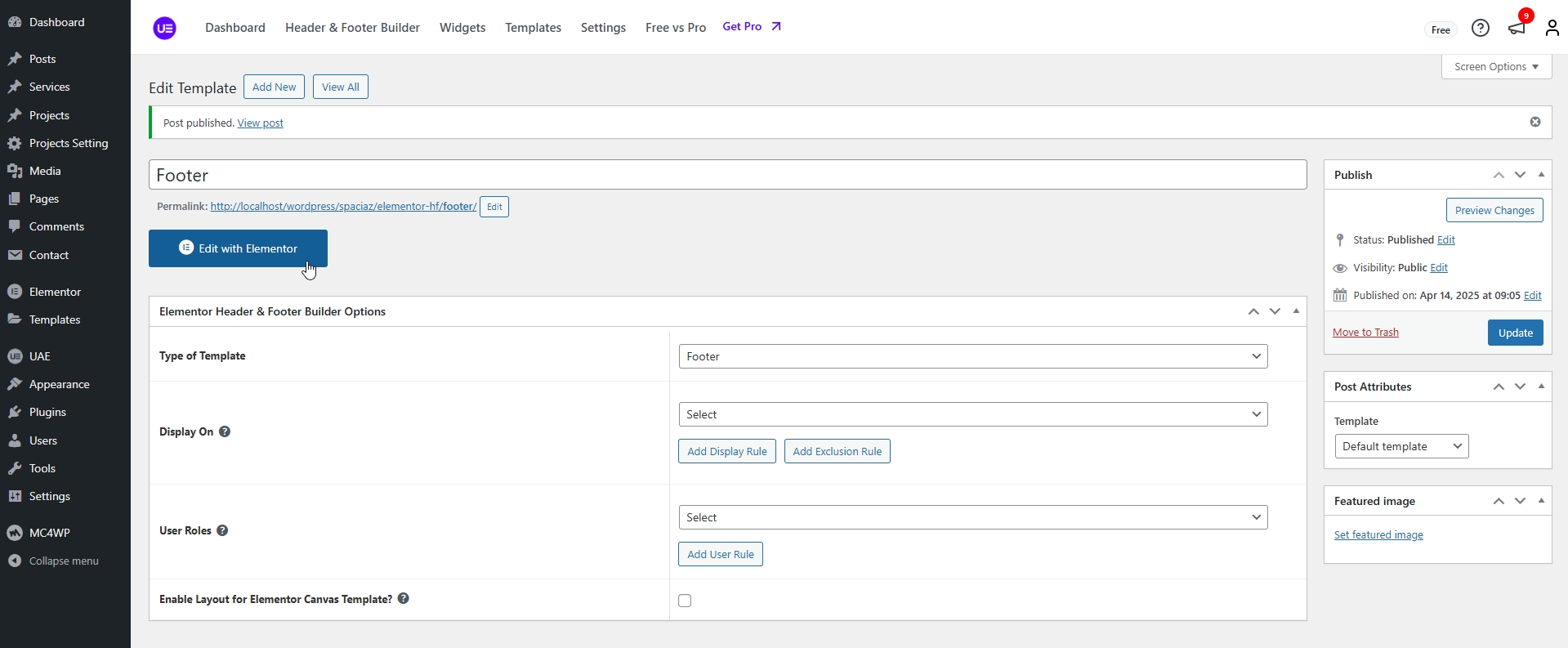1568x648 pixels.
Task: Open Header & Footer Builder tab
Action: tap(352, 28)
